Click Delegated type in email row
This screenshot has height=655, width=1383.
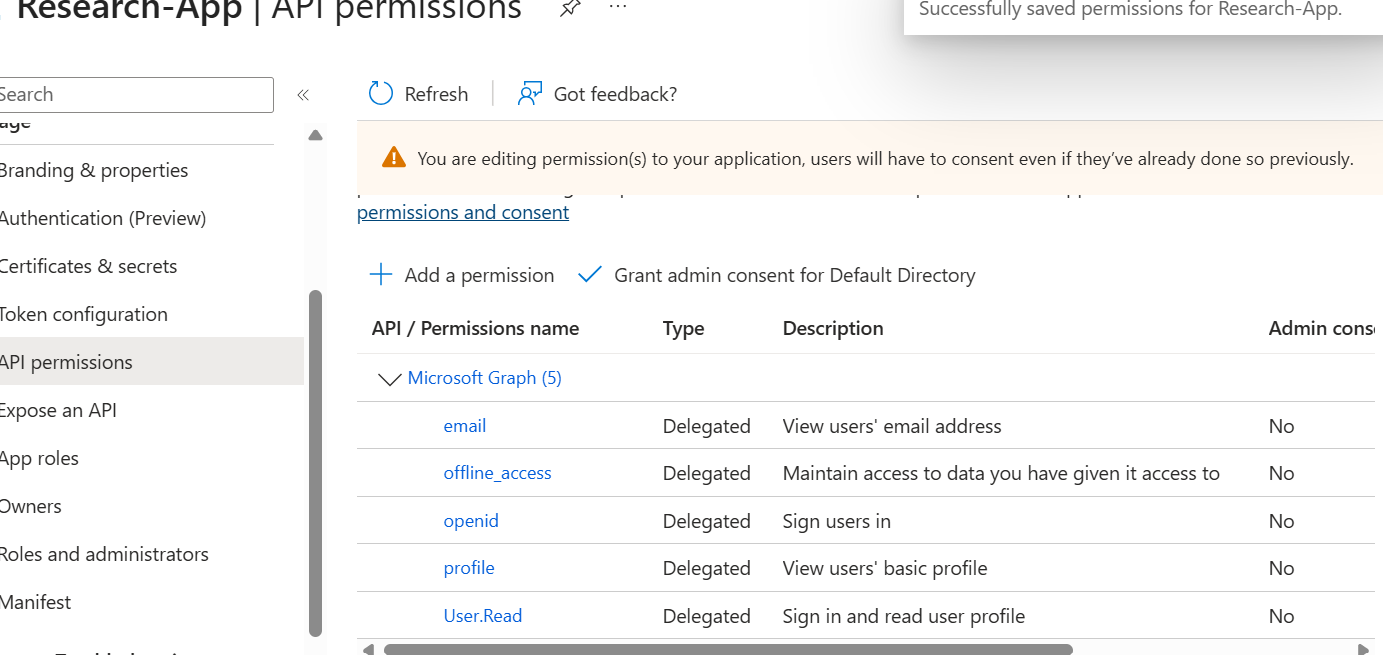706,426
